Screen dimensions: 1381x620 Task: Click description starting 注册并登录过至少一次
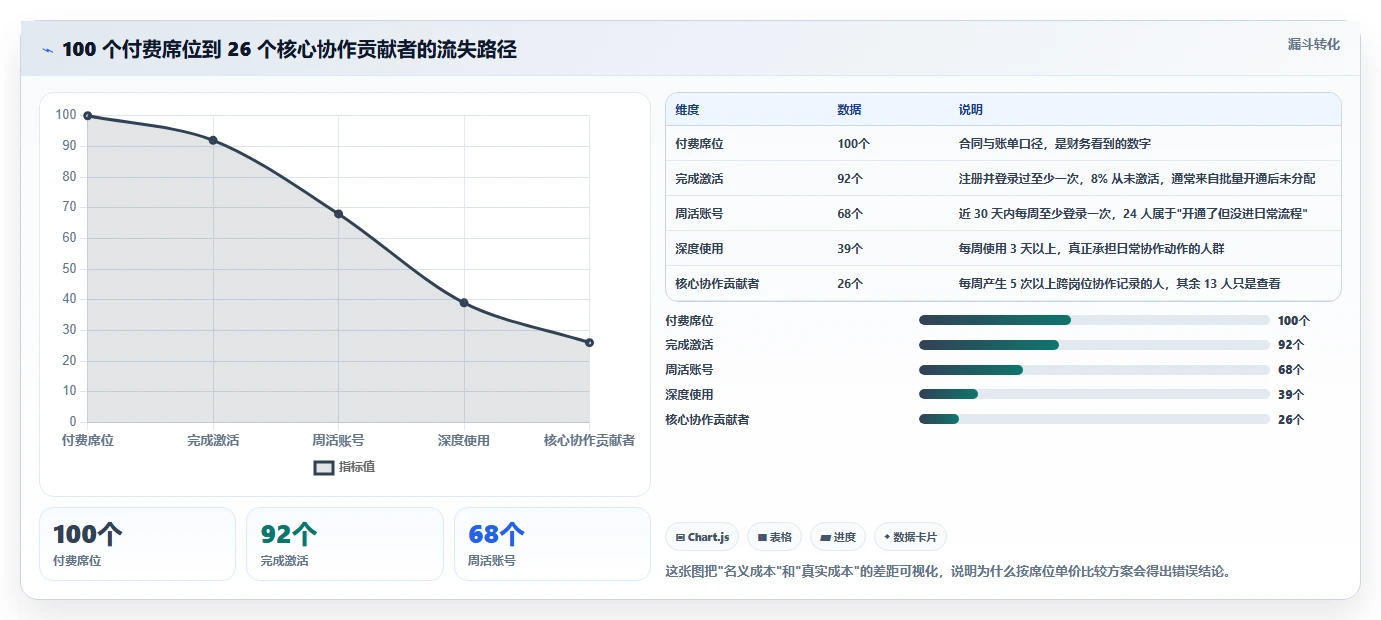[x=1137, y=179]
